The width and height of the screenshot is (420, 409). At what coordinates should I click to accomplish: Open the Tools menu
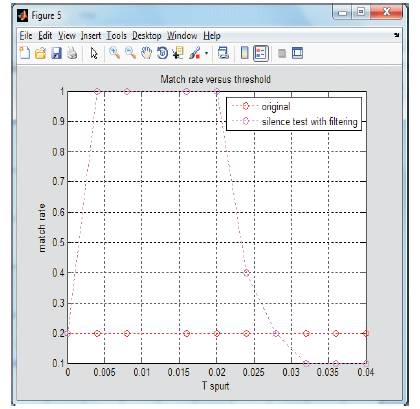click(x=116, y=35)
